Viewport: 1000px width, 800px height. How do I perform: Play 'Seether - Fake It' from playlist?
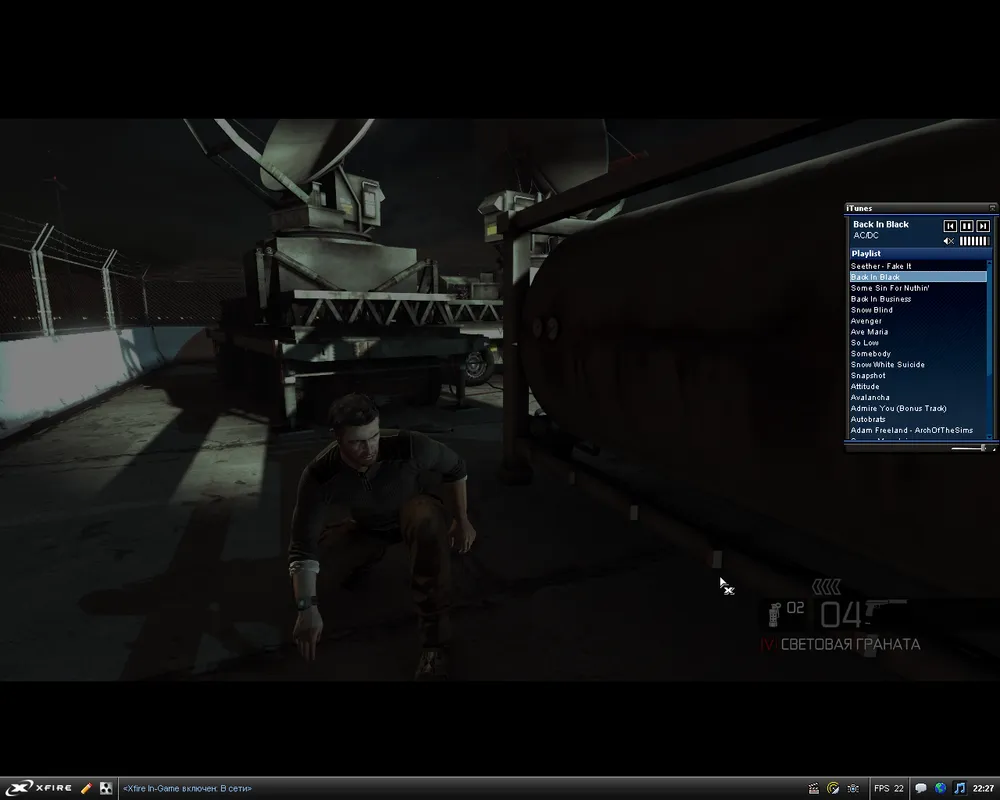pyautogui.click(x=881, y=266)
